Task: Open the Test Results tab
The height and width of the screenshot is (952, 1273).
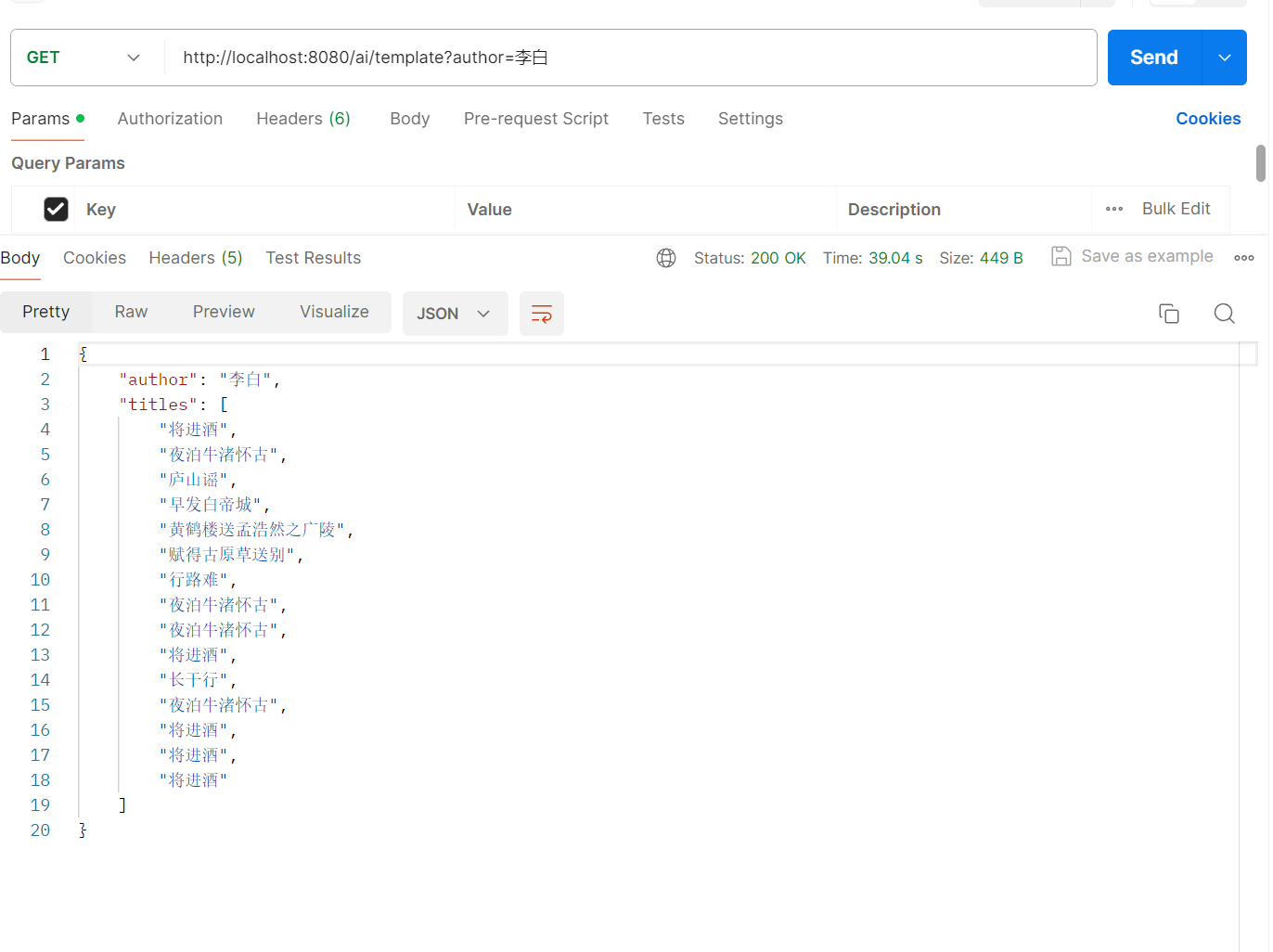Action: click(314, 258)
